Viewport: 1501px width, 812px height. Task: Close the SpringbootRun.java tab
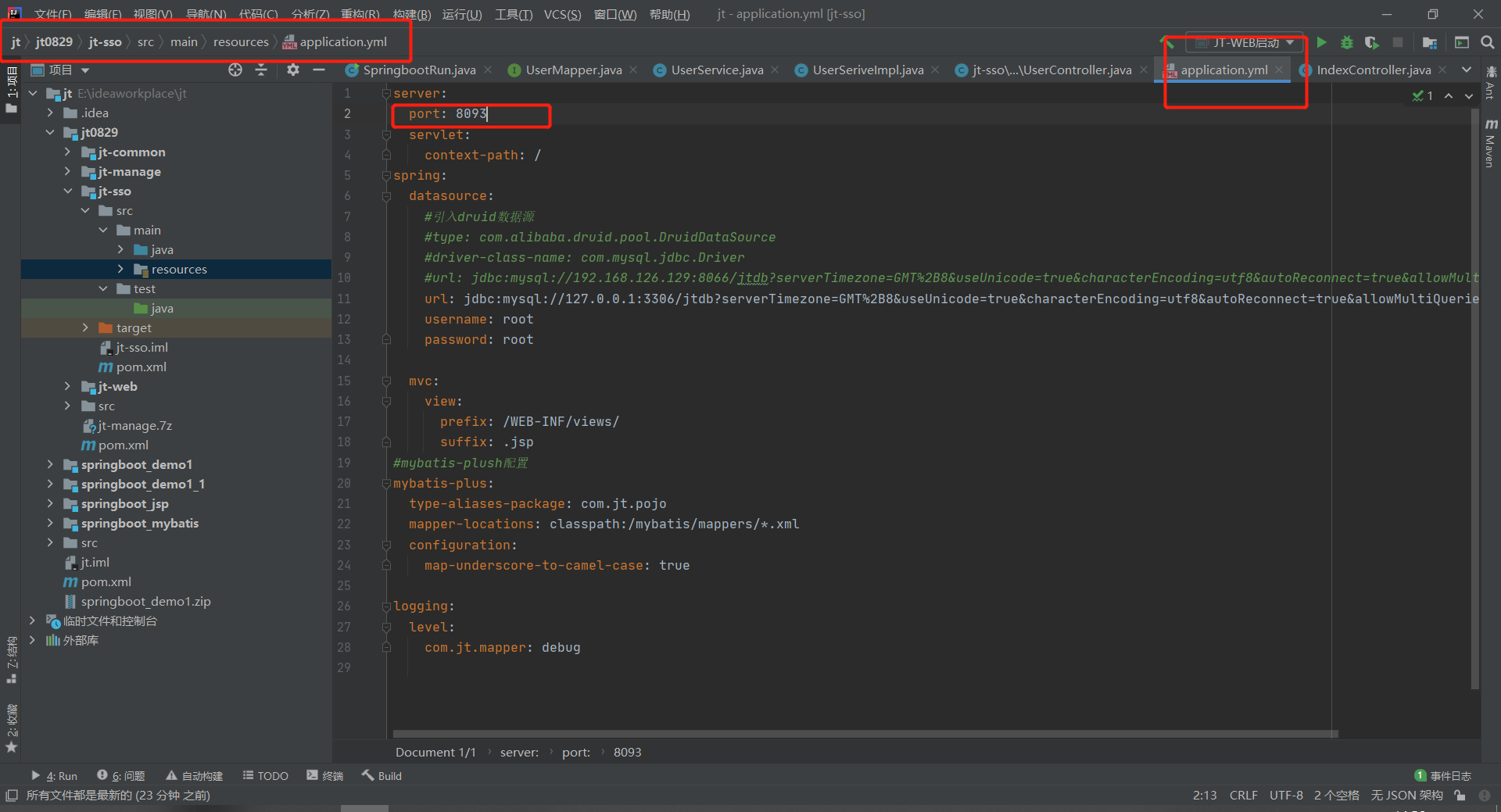pyautogui.click(x=488, y=70)
